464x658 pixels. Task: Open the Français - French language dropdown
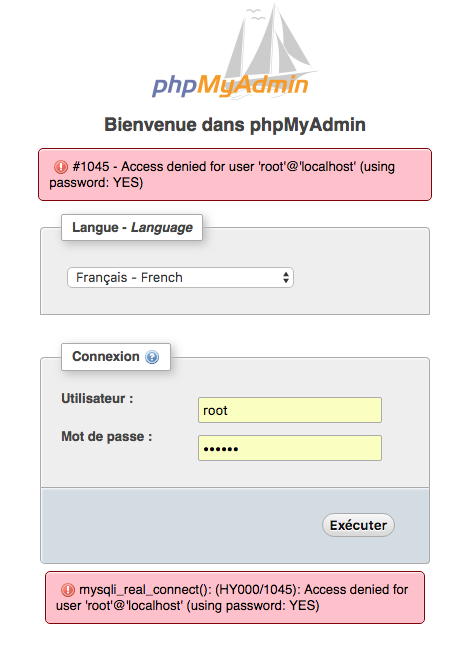click(180, 277)
